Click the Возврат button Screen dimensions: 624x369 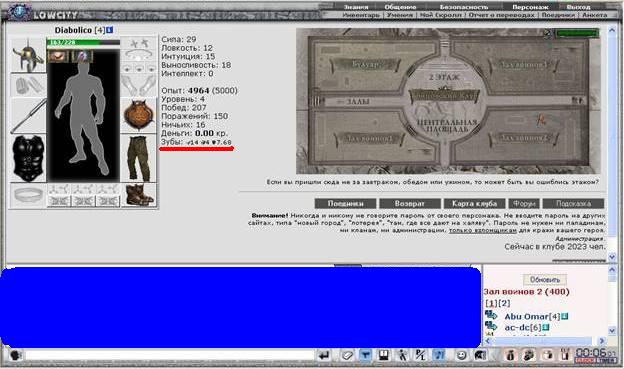410,203
